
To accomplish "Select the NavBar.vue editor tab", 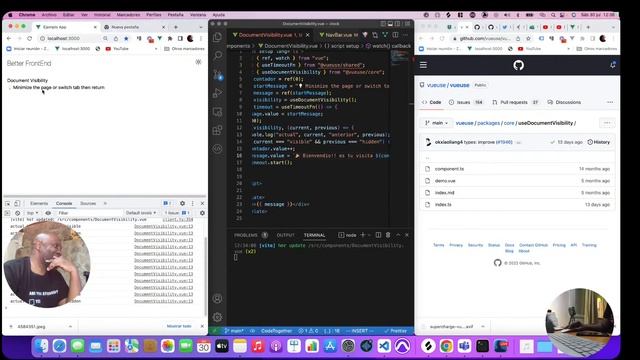I will (x=338, y=35).
